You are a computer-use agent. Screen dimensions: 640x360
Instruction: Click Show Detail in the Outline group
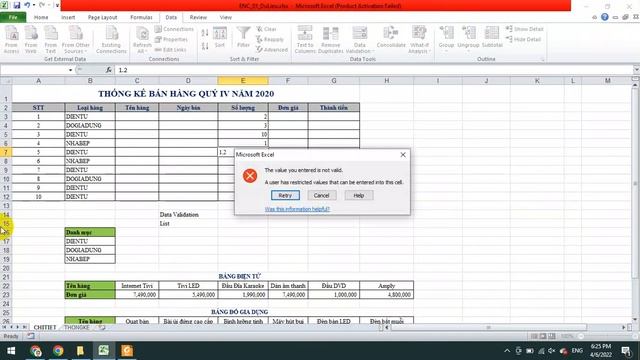[524, 29]
